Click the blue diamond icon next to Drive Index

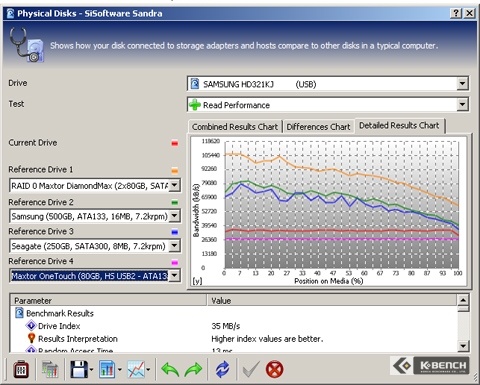[31, 325]
